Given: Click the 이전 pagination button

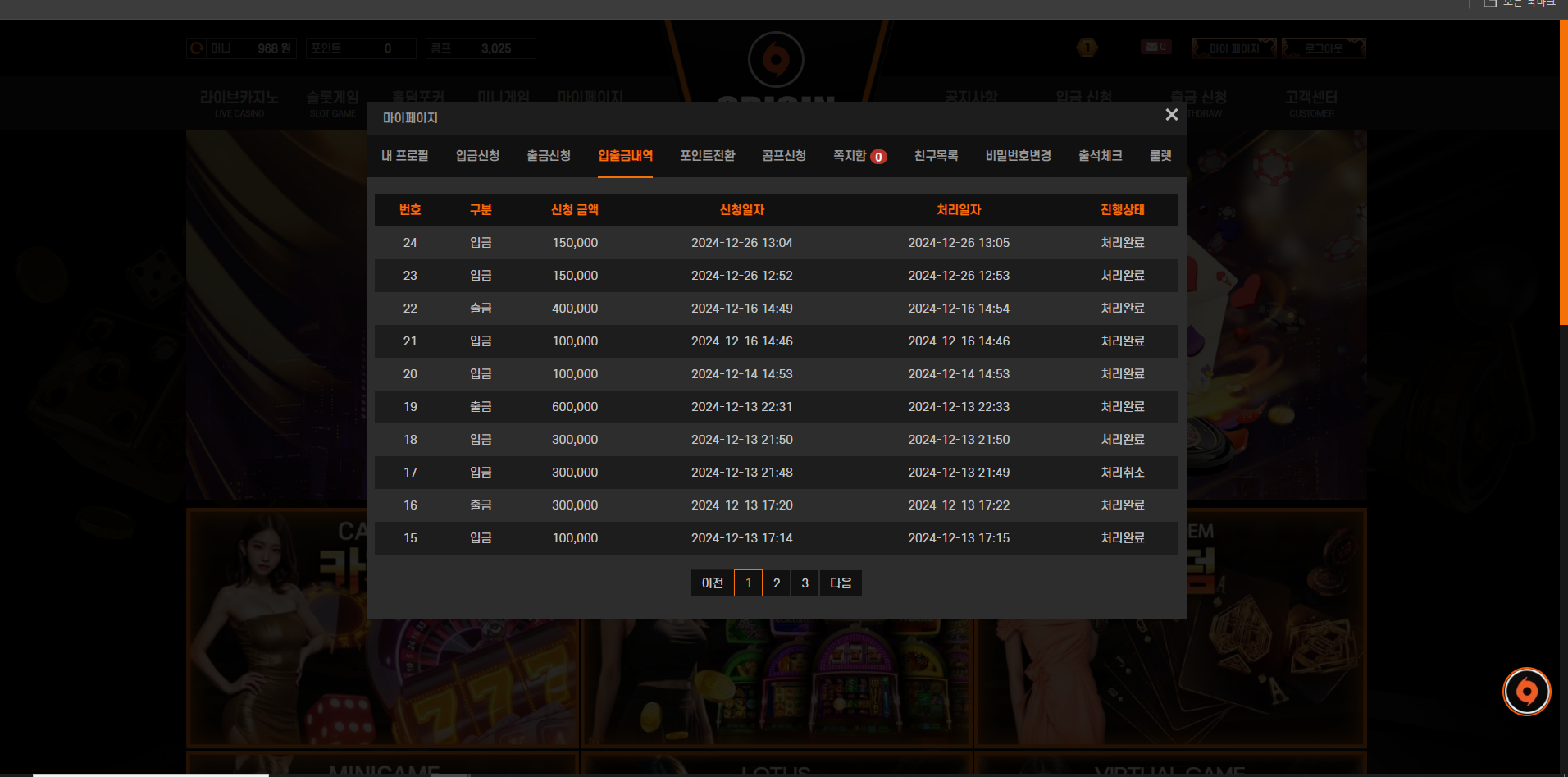Looking at the screenshot, I should click(x=712, y=583).
